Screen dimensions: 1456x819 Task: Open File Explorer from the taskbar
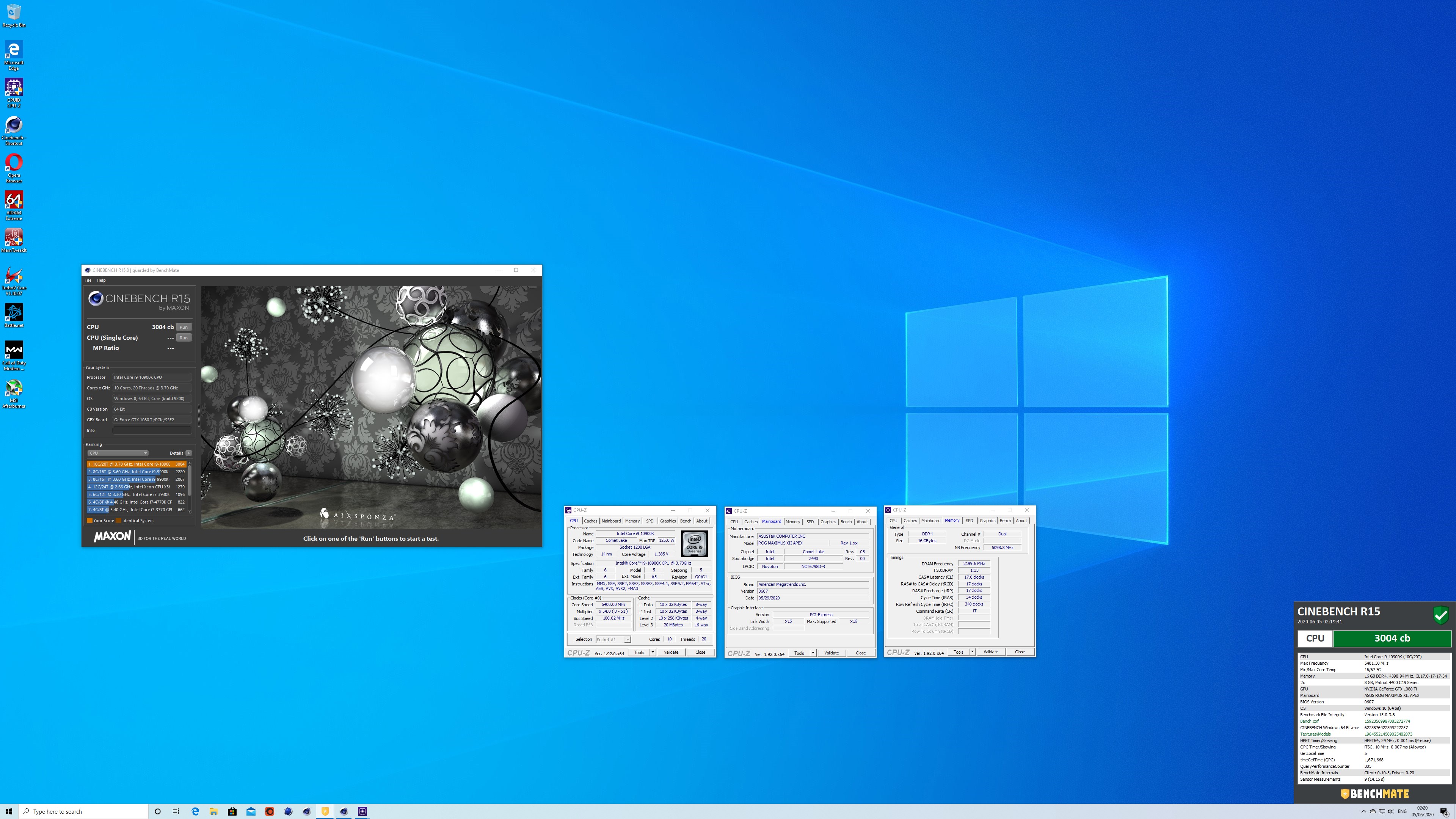coord(213,812)
